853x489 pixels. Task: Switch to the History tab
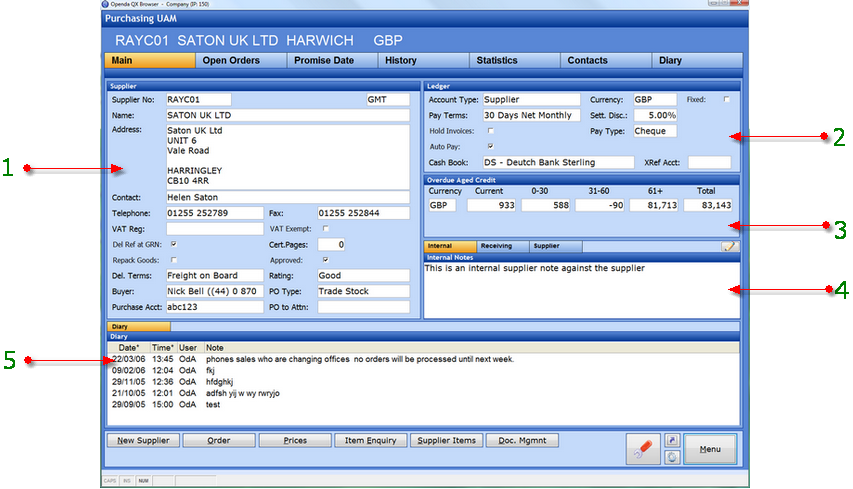[424, 60]
